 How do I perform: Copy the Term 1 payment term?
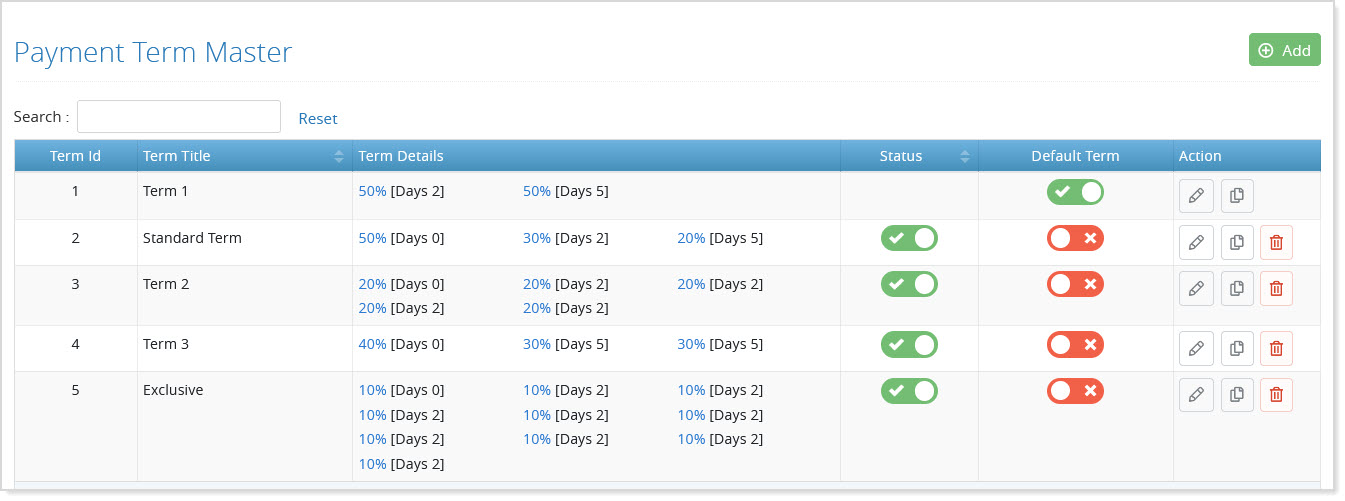tap(1237, 196)
